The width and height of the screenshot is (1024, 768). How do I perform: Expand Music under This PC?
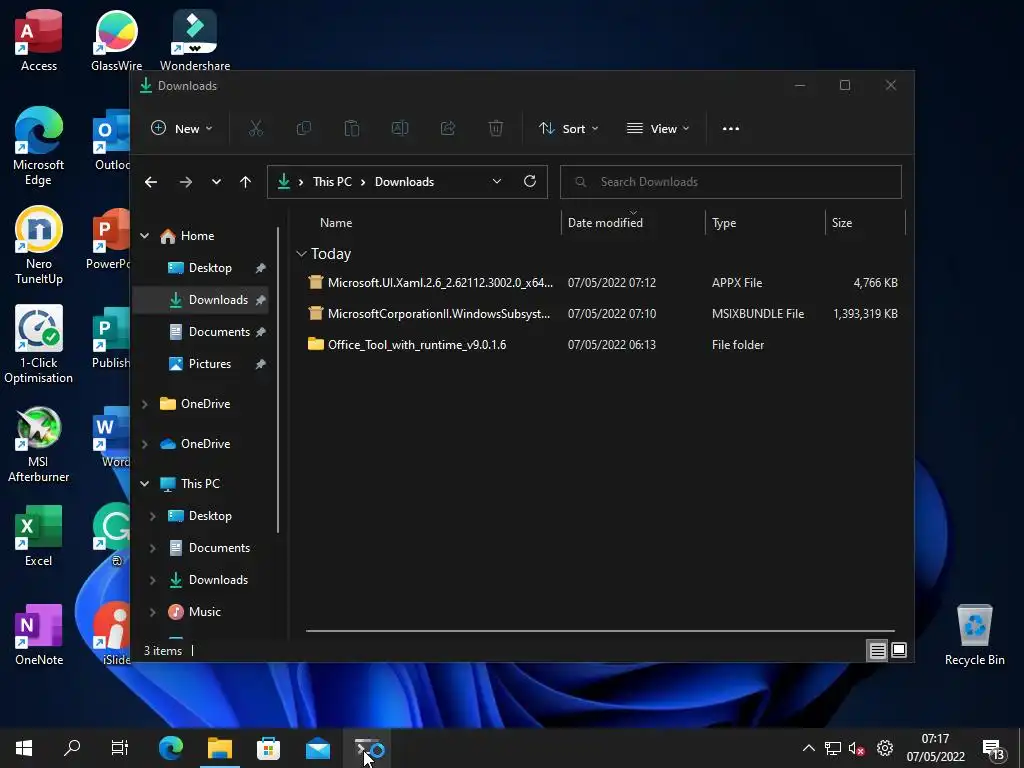152,612
